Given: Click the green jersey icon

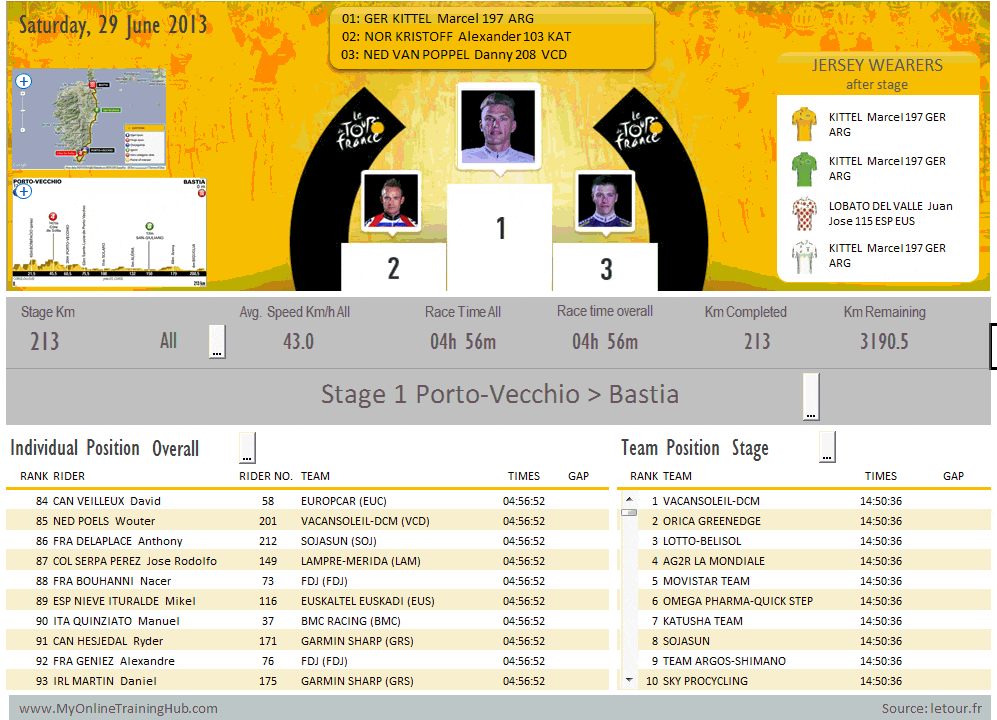Looking at the screenshot, I should tap(804, 169).
